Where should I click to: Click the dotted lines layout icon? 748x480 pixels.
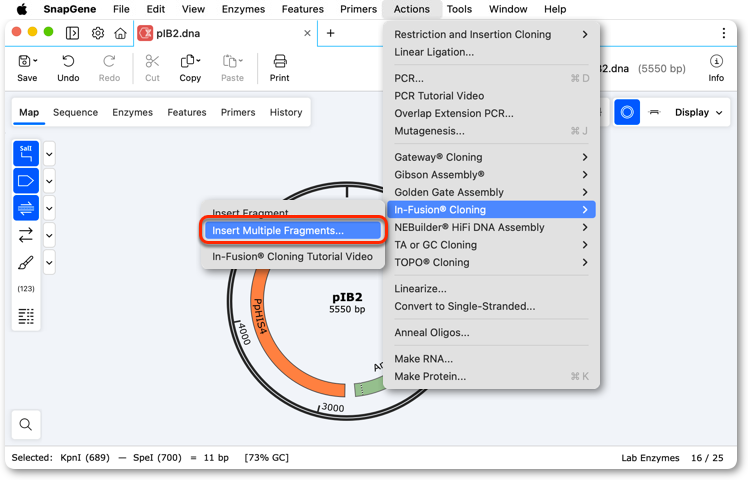(x=26, y=316)
